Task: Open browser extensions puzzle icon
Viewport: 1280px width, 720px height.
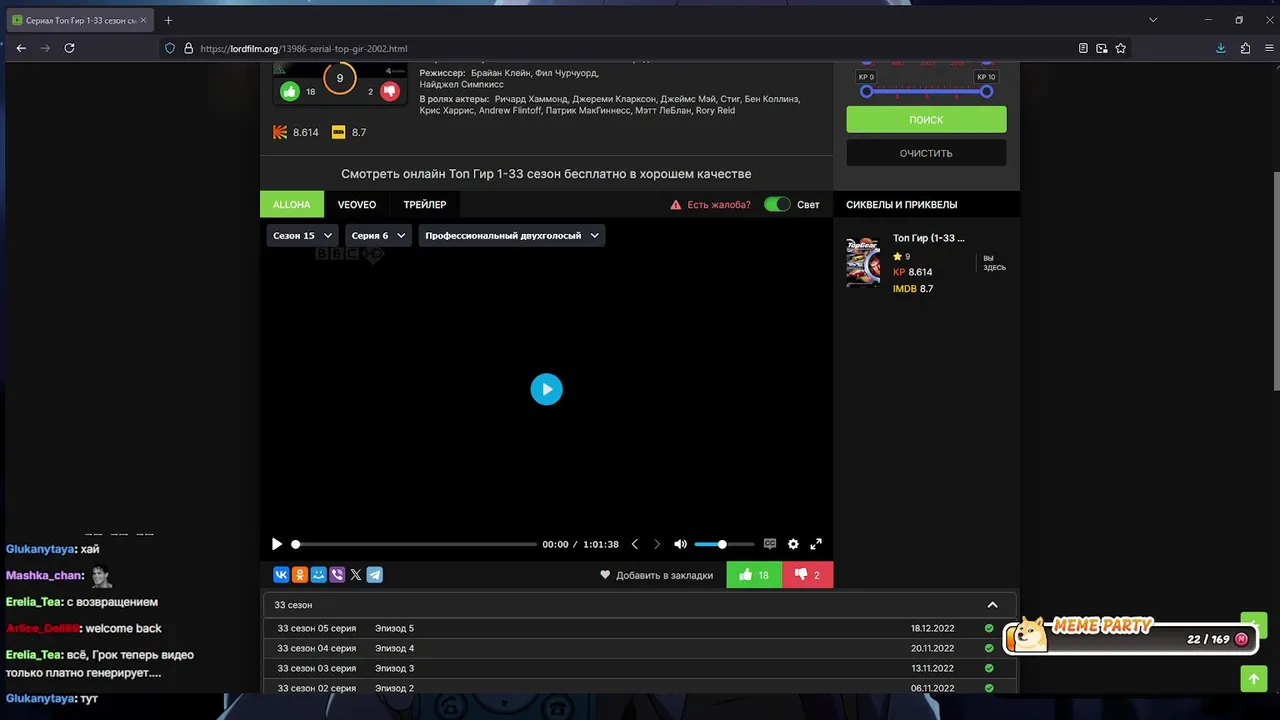Action: (1245, 48)
